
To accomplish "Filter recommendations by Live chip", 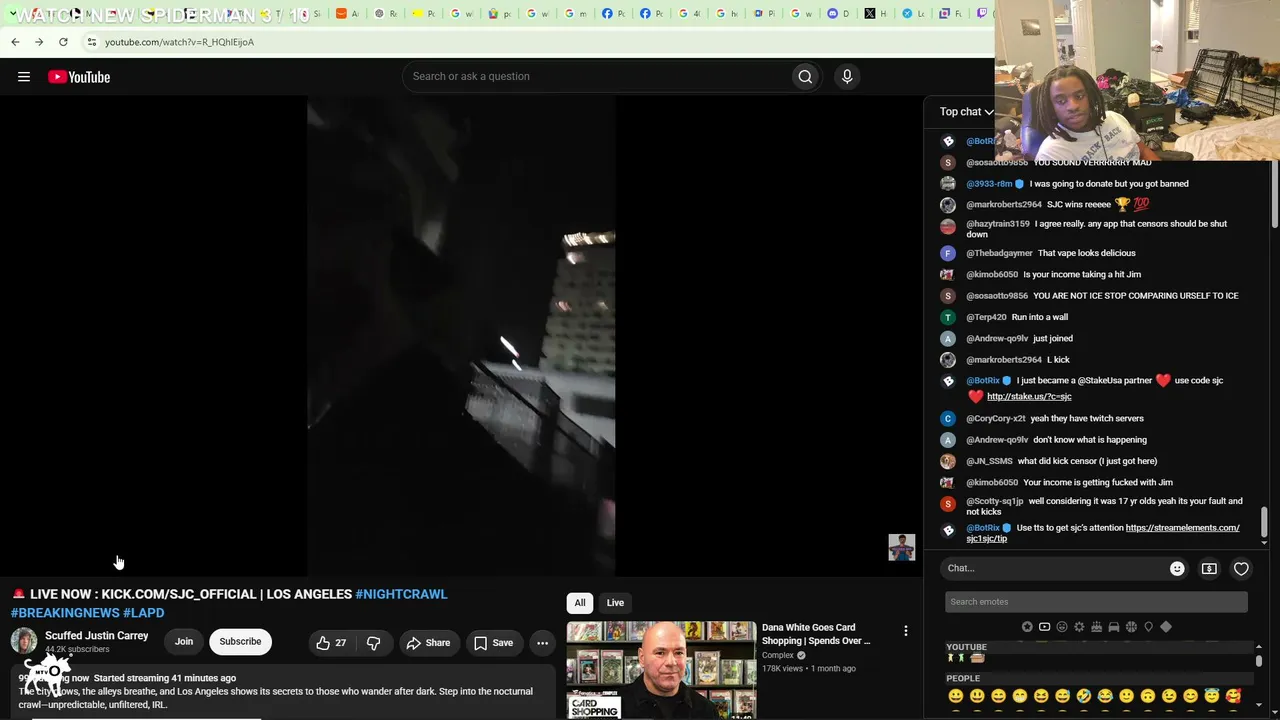I will point(615,603).
